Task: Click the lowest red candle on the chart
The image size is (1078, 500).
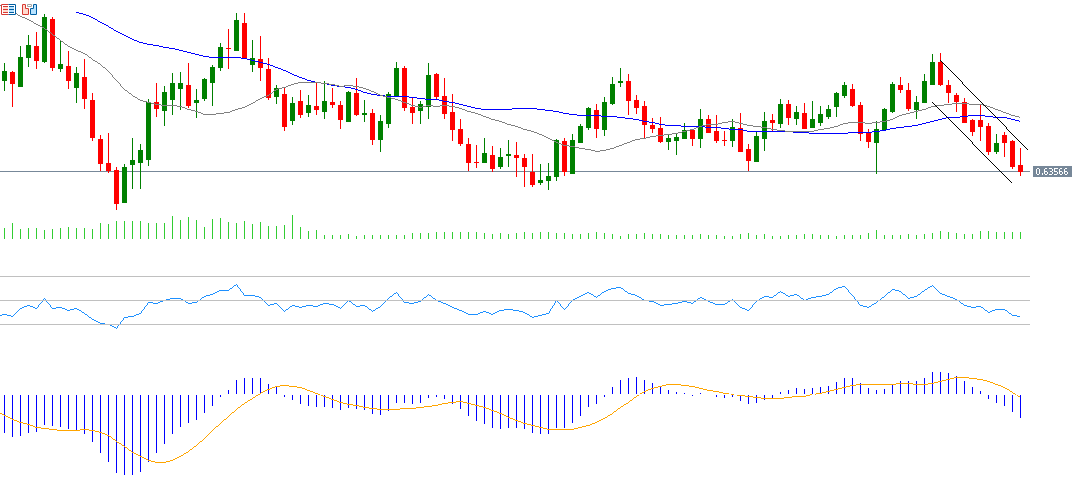Action: [116, 186]
